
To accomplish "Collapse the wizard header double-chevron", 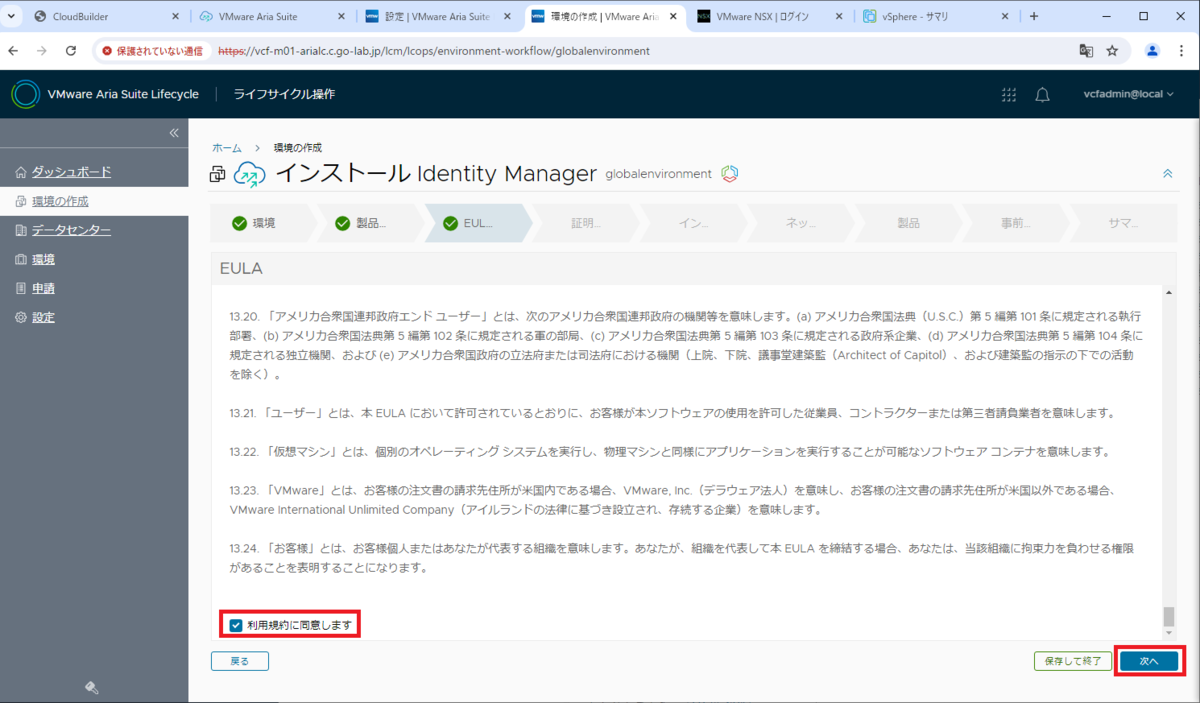I will [x=1167, y=174].
